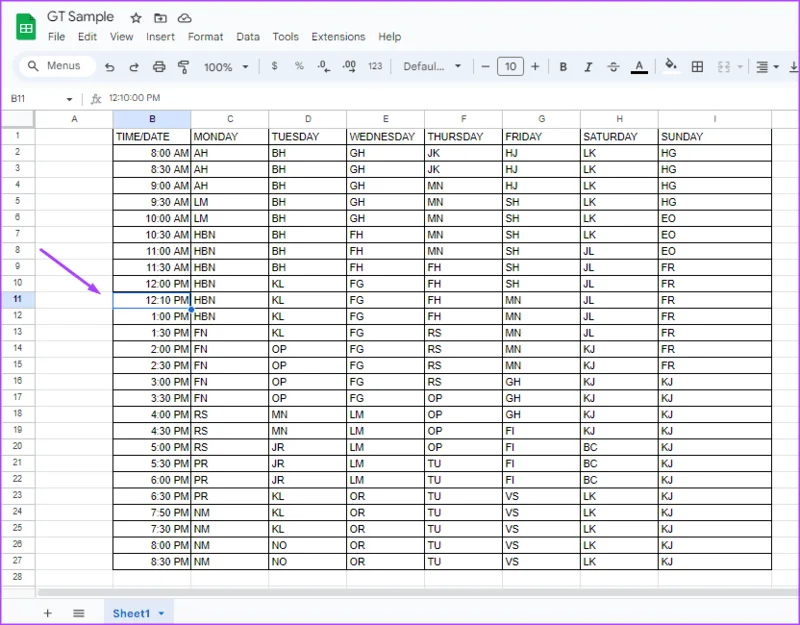Select column B header
The width and height of the screenshot is (800, 625).
pos(152,119)
